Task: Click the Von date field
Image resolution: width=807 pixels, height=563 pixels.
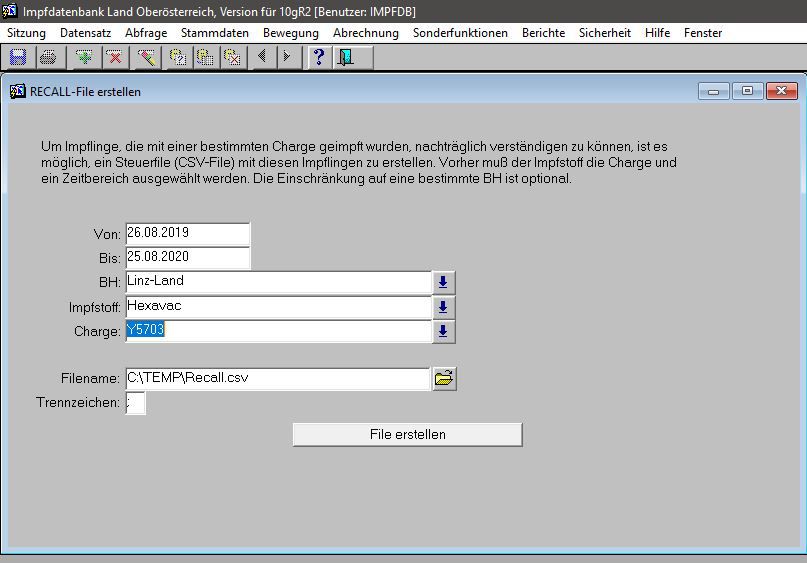Action: point(187,233)
